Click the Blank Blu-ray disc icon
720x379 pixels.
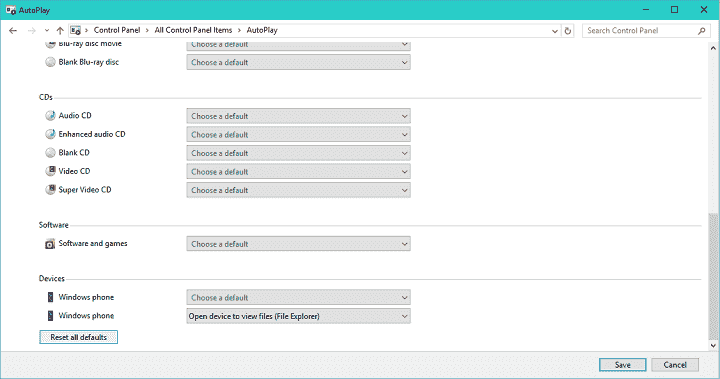(x=50, y=62)
